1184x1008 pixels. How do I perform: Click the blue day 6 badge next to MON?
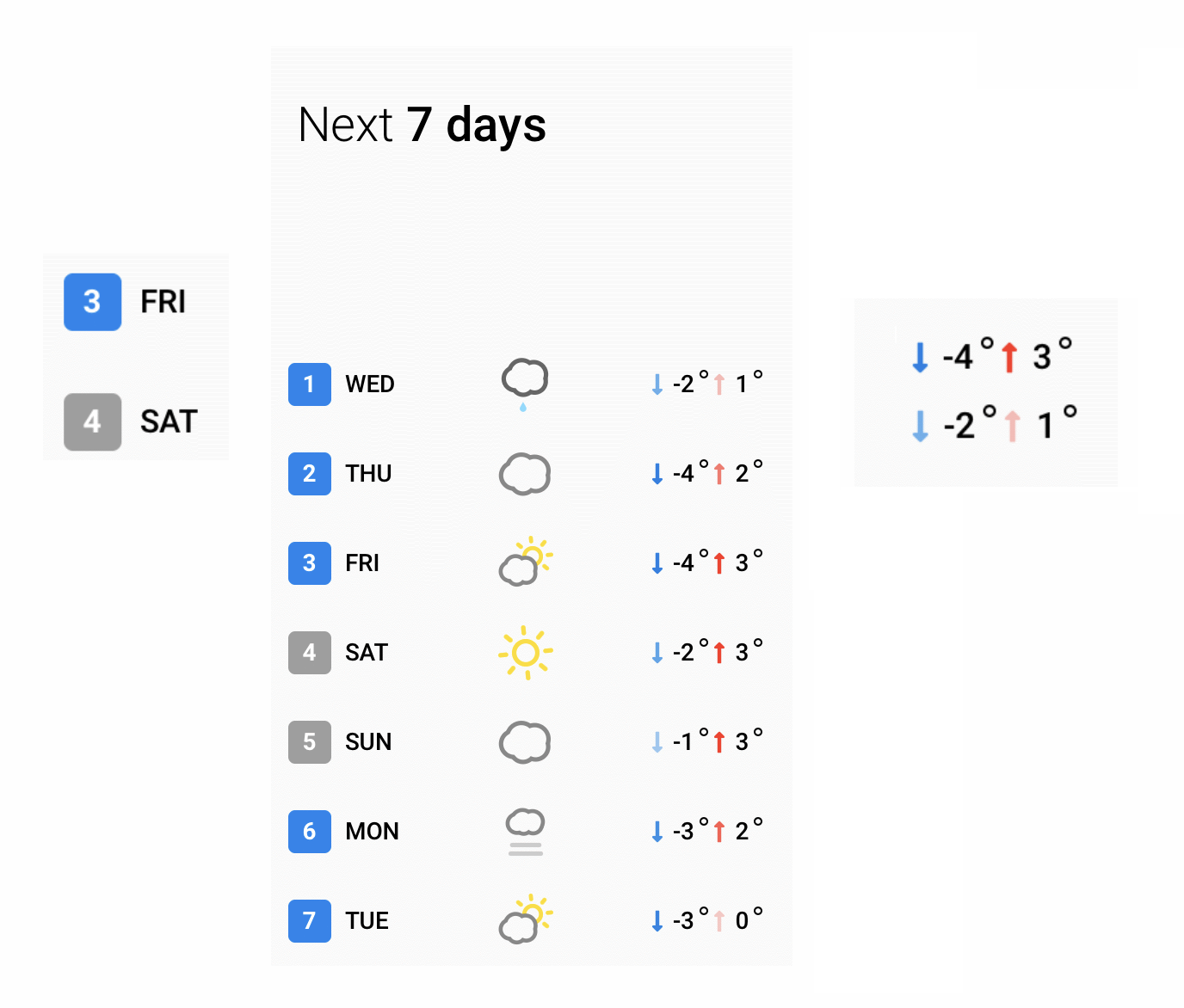click(x=309, y=832)
